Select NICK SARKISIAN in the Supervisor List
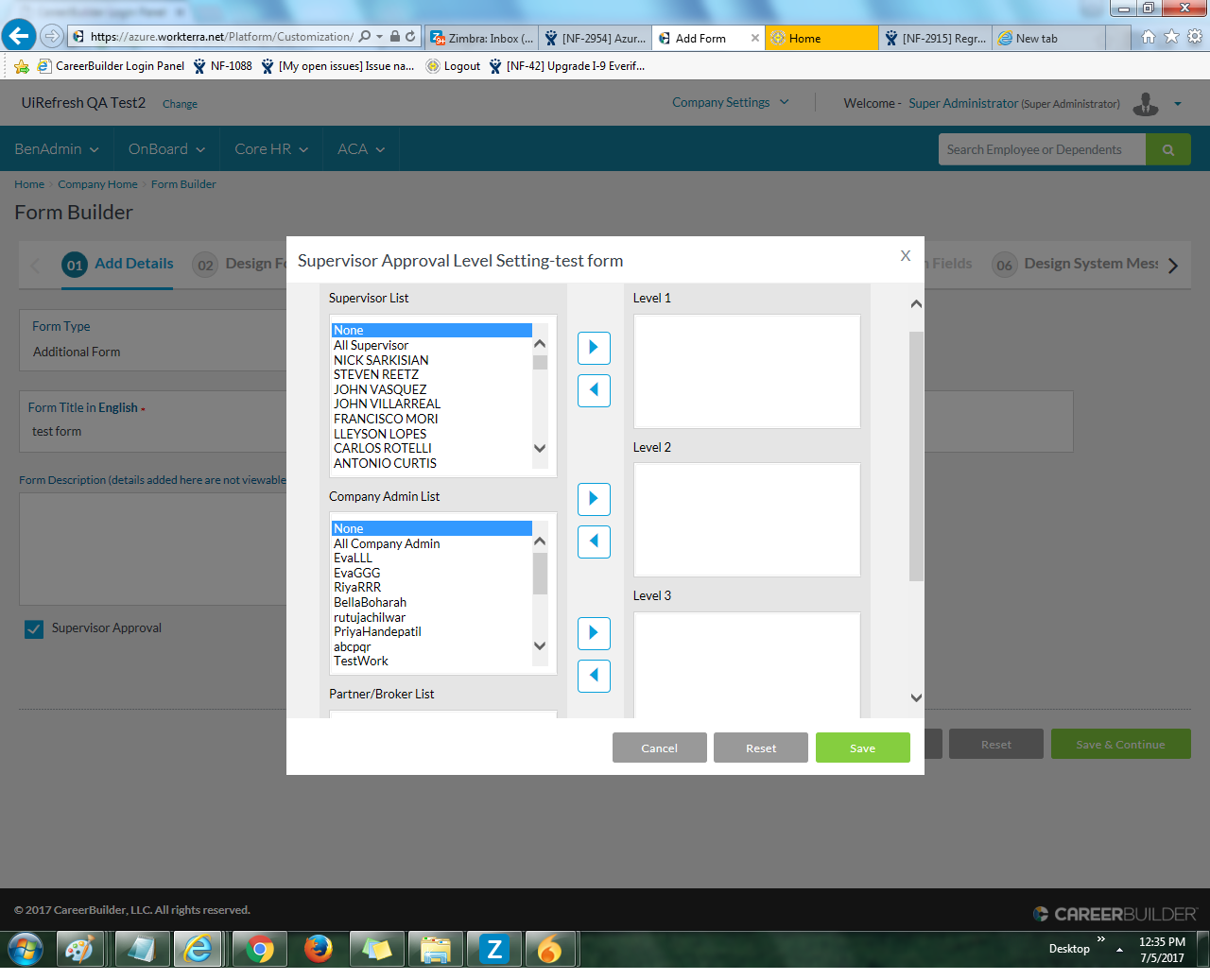1210x980 pixels. (381, 360)
